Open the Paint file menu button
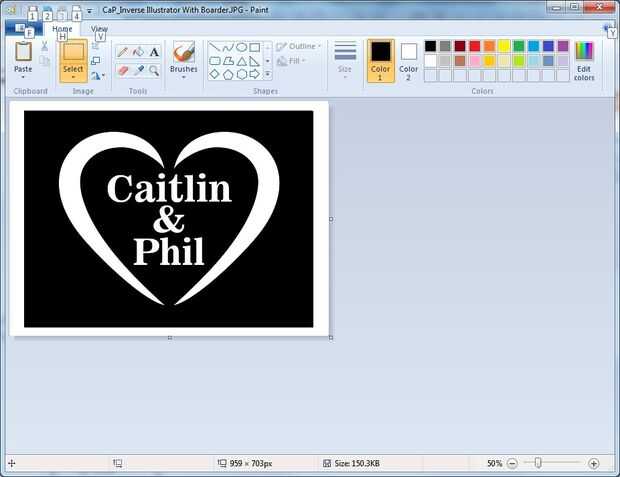Image resolution: width=620 pixels, height=477 pixels. 24,28
